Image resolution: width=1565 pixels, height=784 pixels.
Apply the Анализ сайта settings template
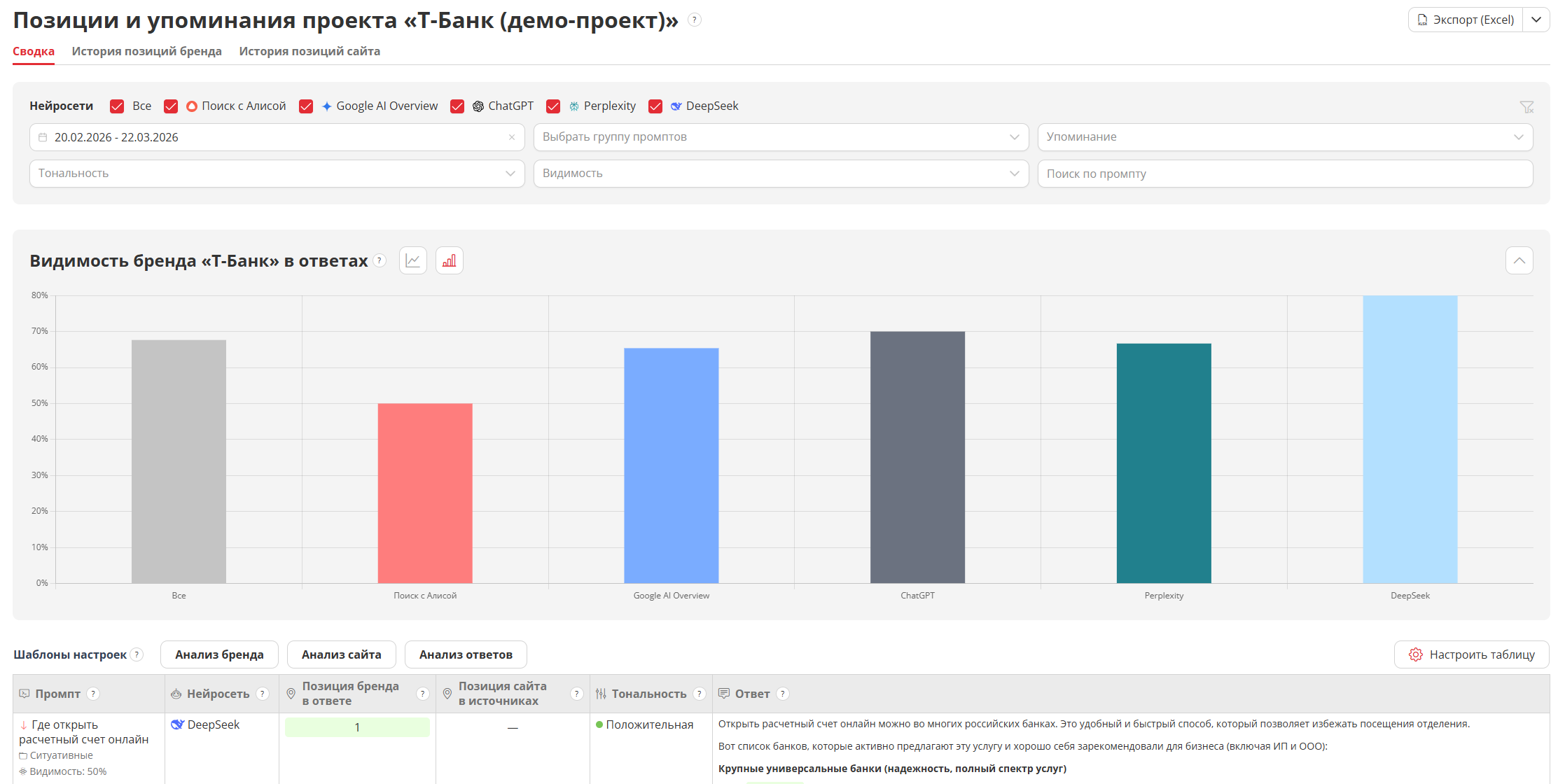click(x=341, y=654)
